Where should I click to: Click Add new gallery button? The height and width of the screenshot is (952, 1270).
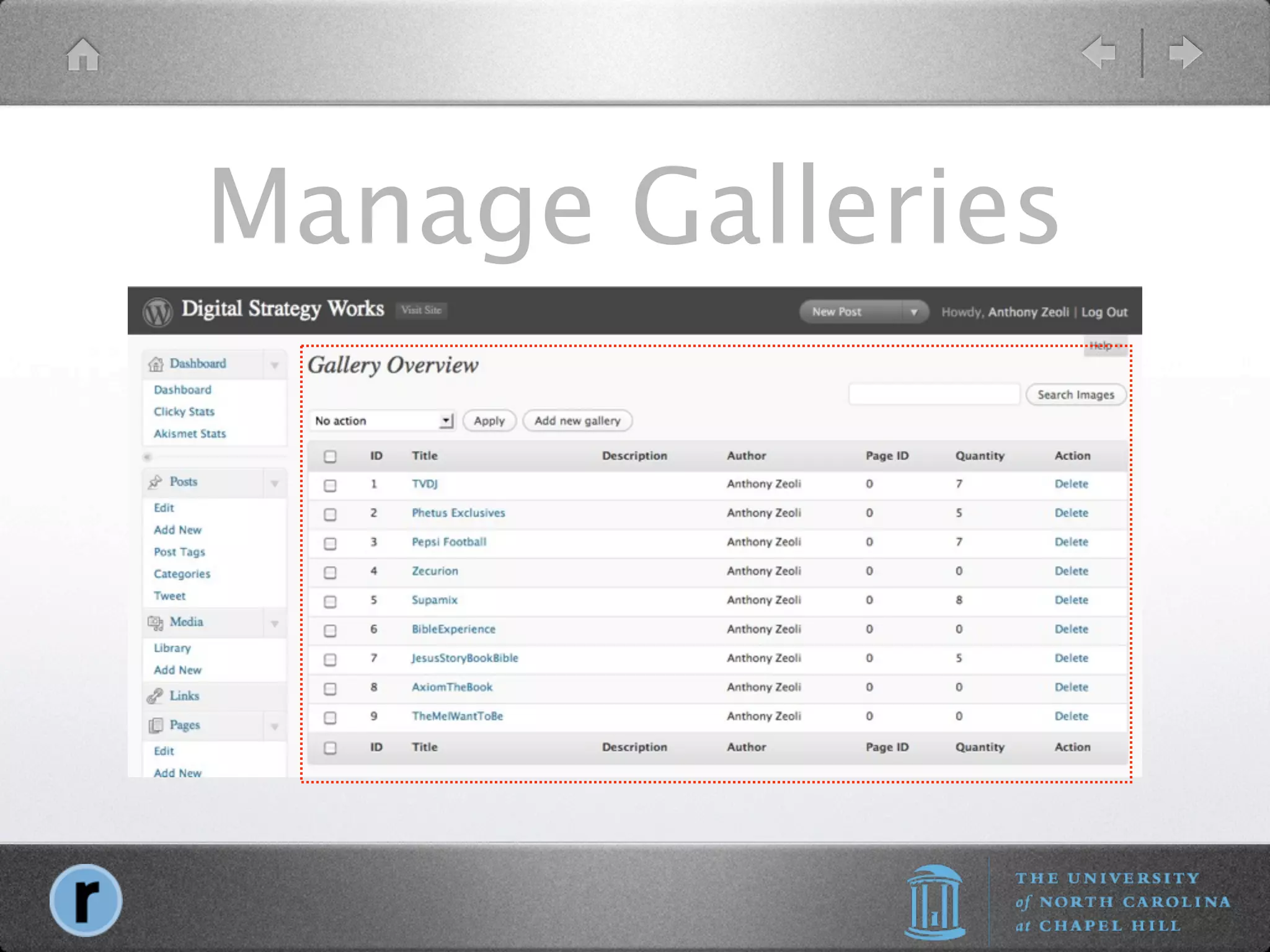click(577, 421)
